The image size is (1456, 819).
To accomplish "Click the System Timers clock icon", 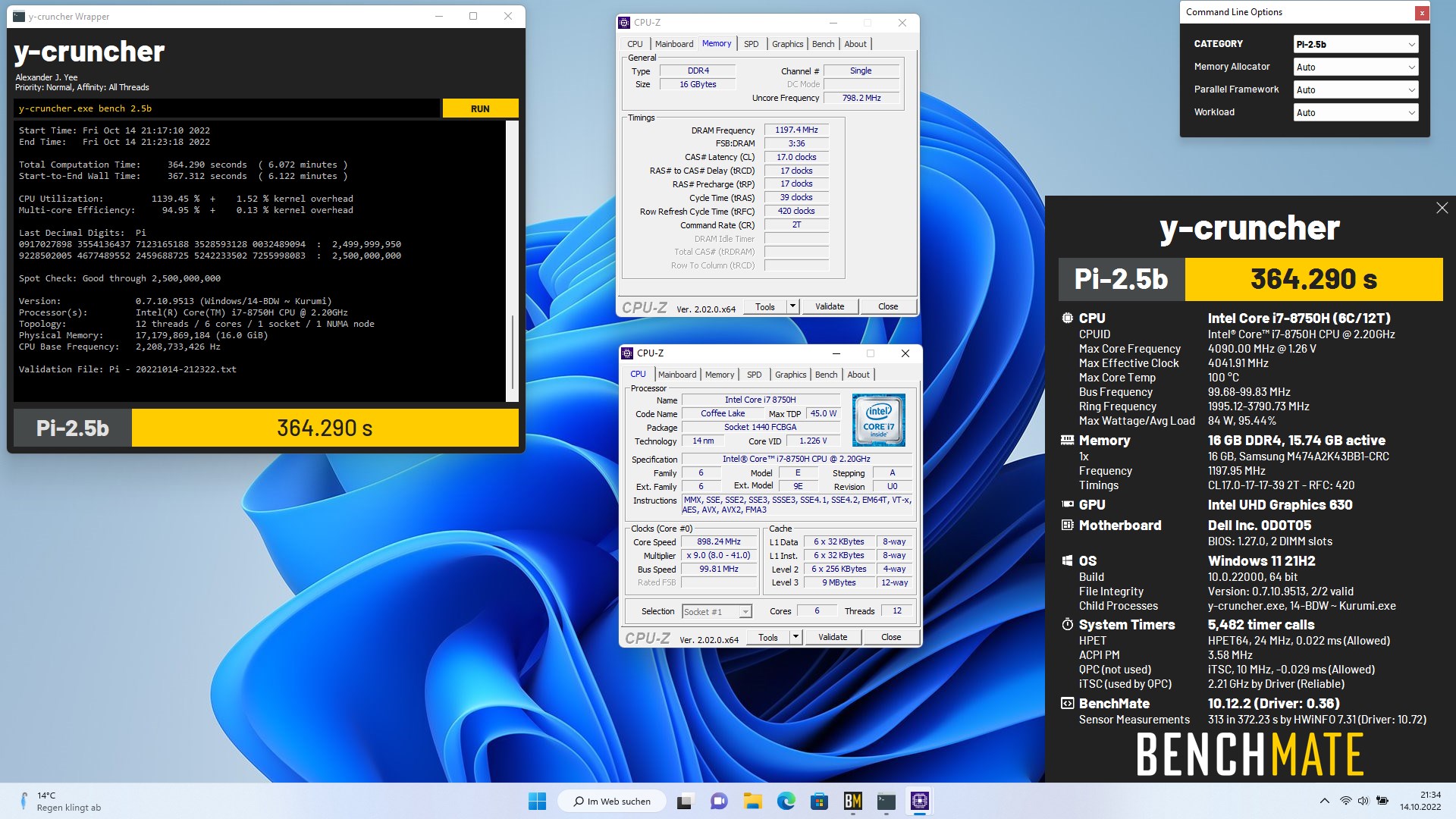I will click(1067, 624).
